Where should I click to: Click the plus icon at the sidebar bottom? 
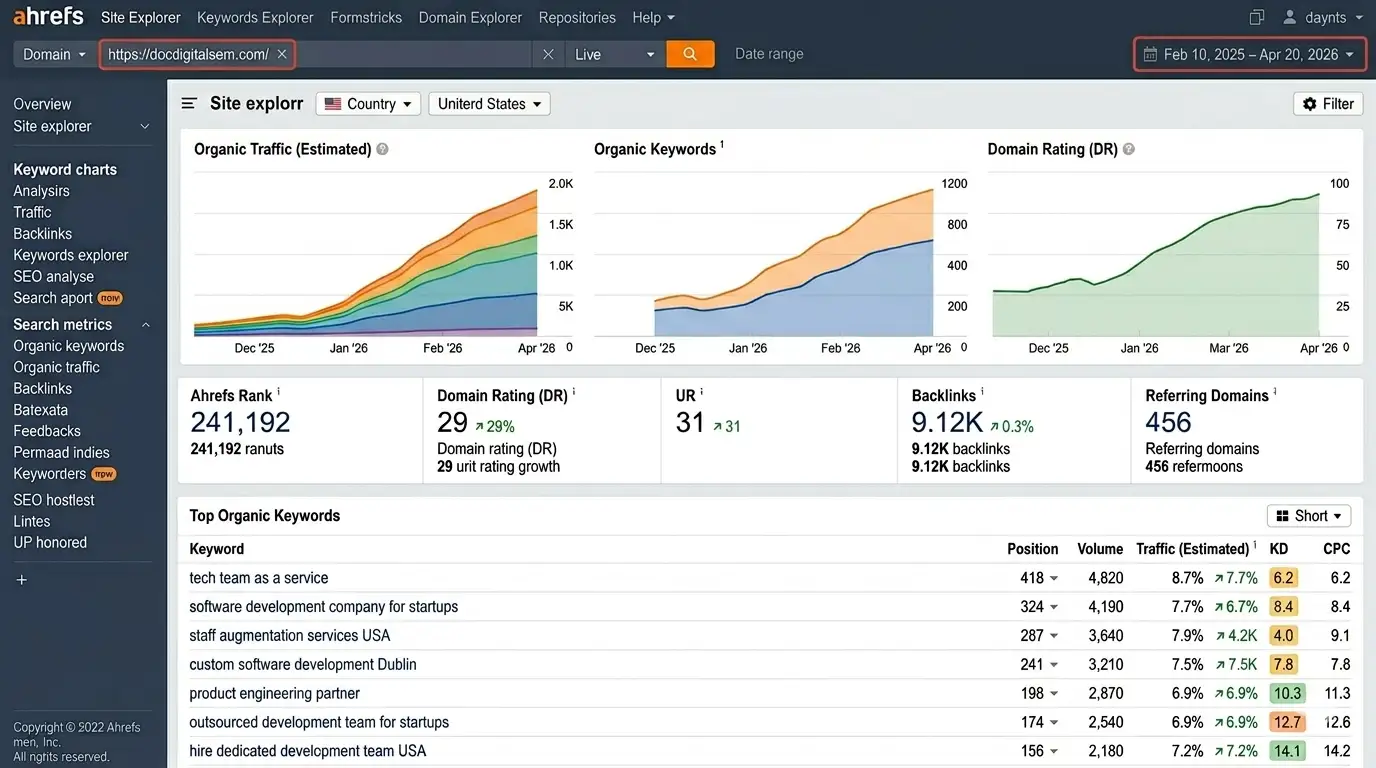tap(22, 580)
